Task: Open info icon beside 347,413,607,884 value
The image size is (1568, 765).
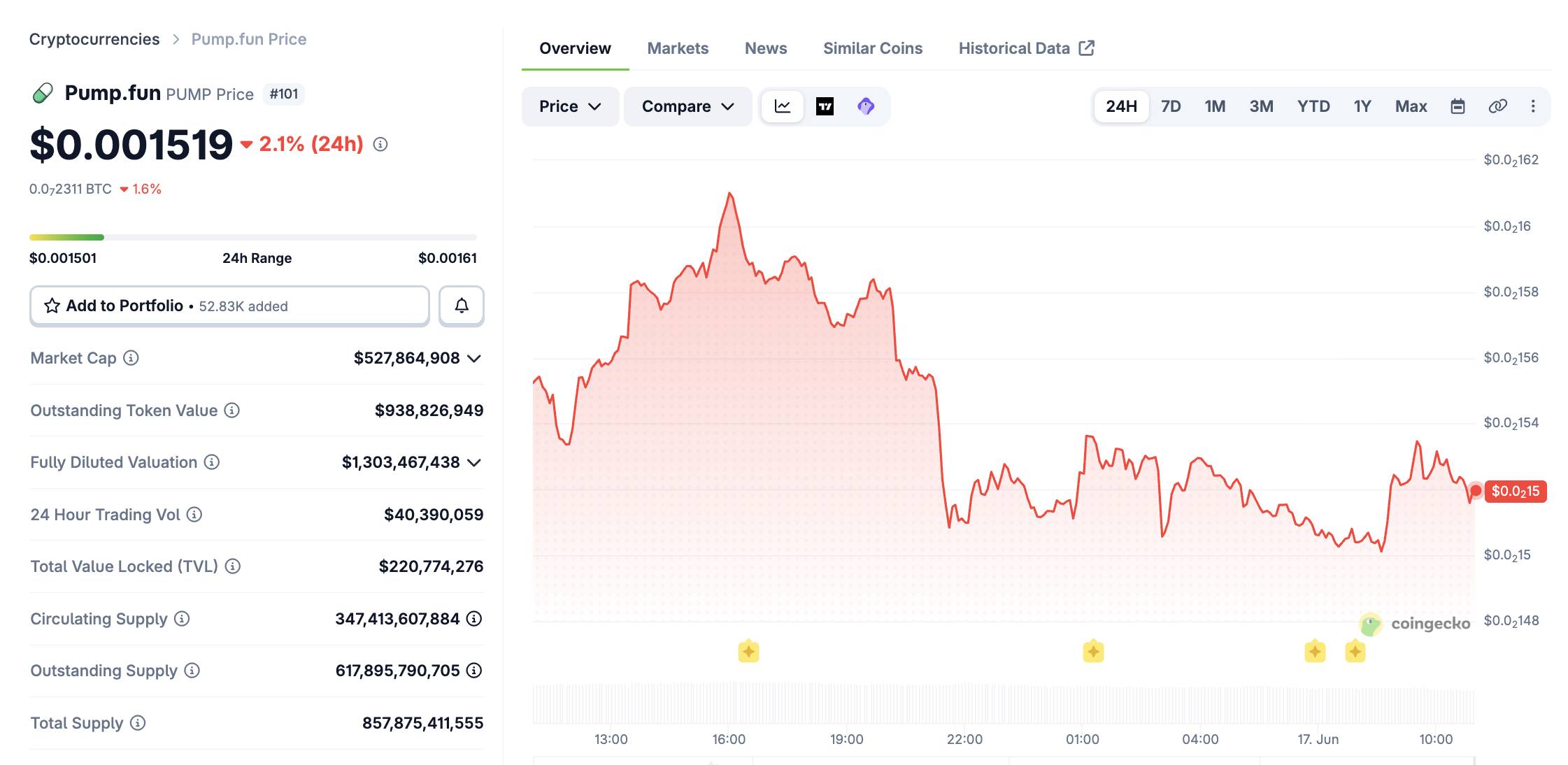Action: (474, 619)
